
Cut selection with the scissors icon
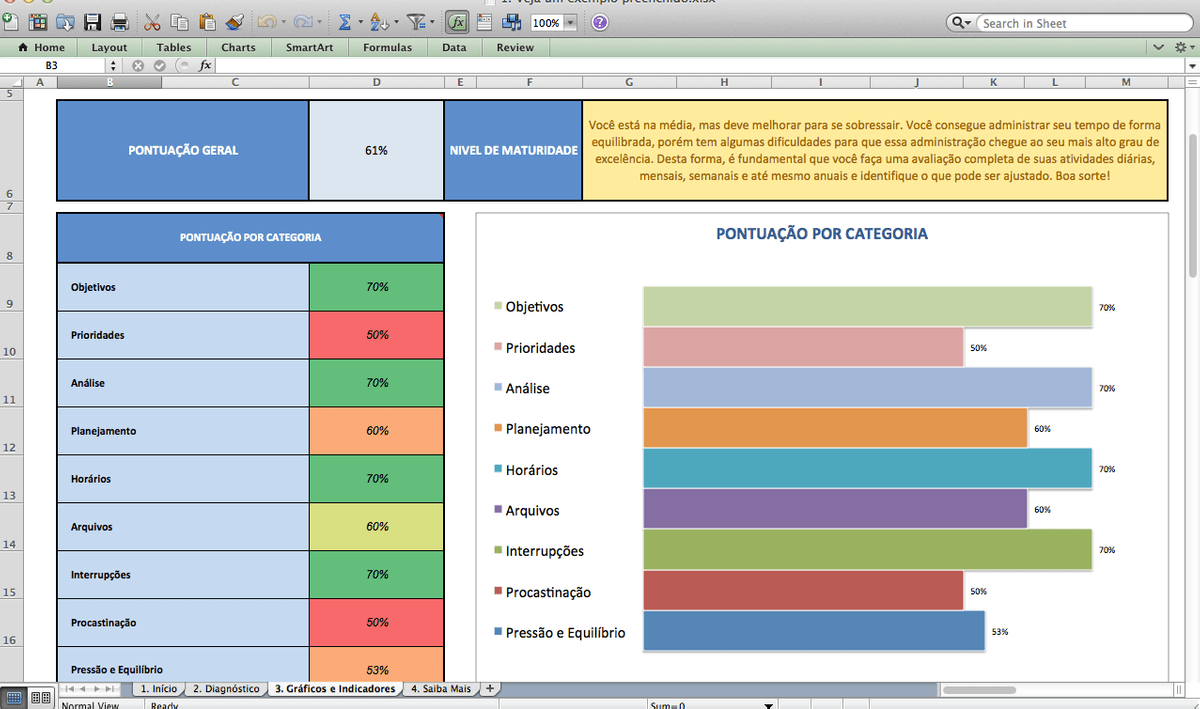pos(153,21)
